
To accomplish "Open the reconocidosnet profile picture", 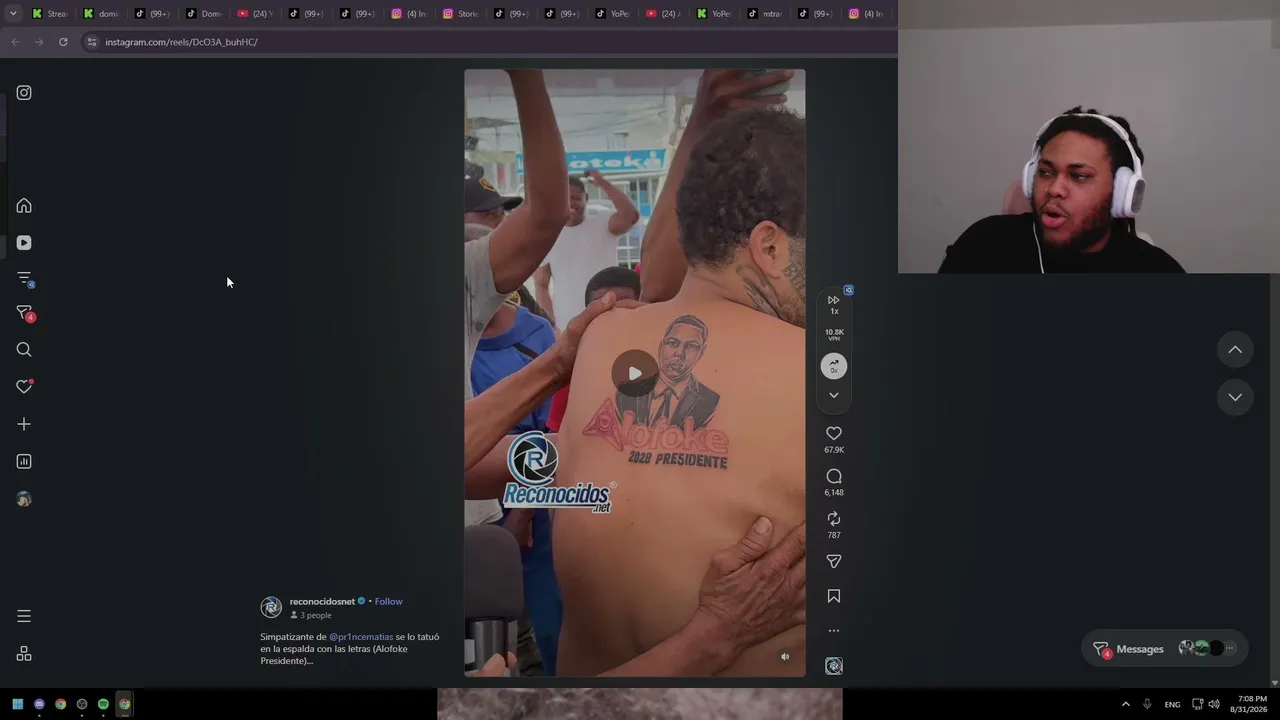I will click(x=271, y=607).
